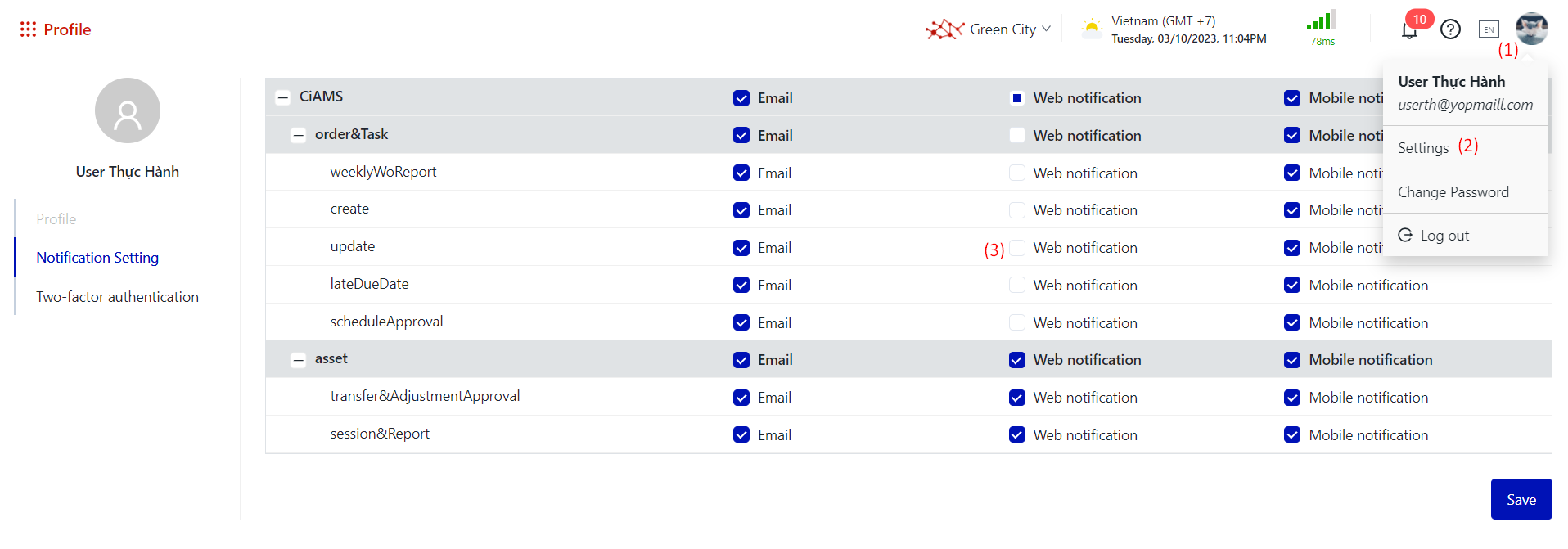Click the weather sun icon
Viewport: 1568px width, 549px height.
(1092, 29)
